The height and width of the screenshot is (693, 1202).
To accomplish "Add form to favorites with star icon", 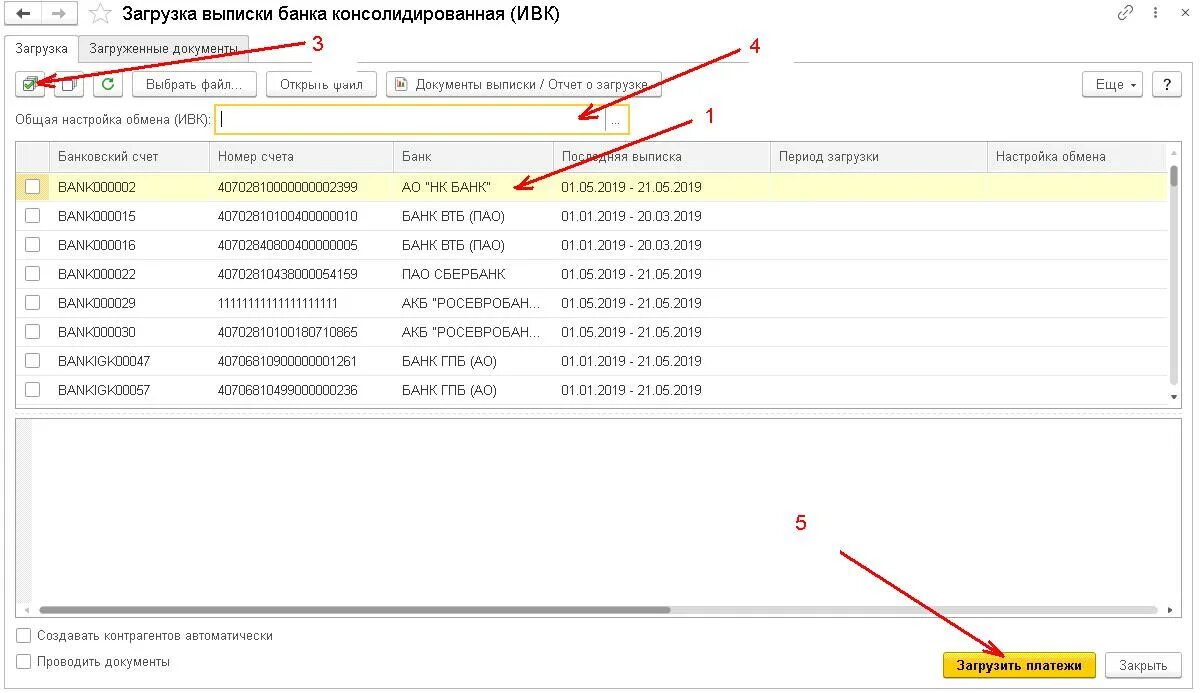I will [x=100, y=14].
